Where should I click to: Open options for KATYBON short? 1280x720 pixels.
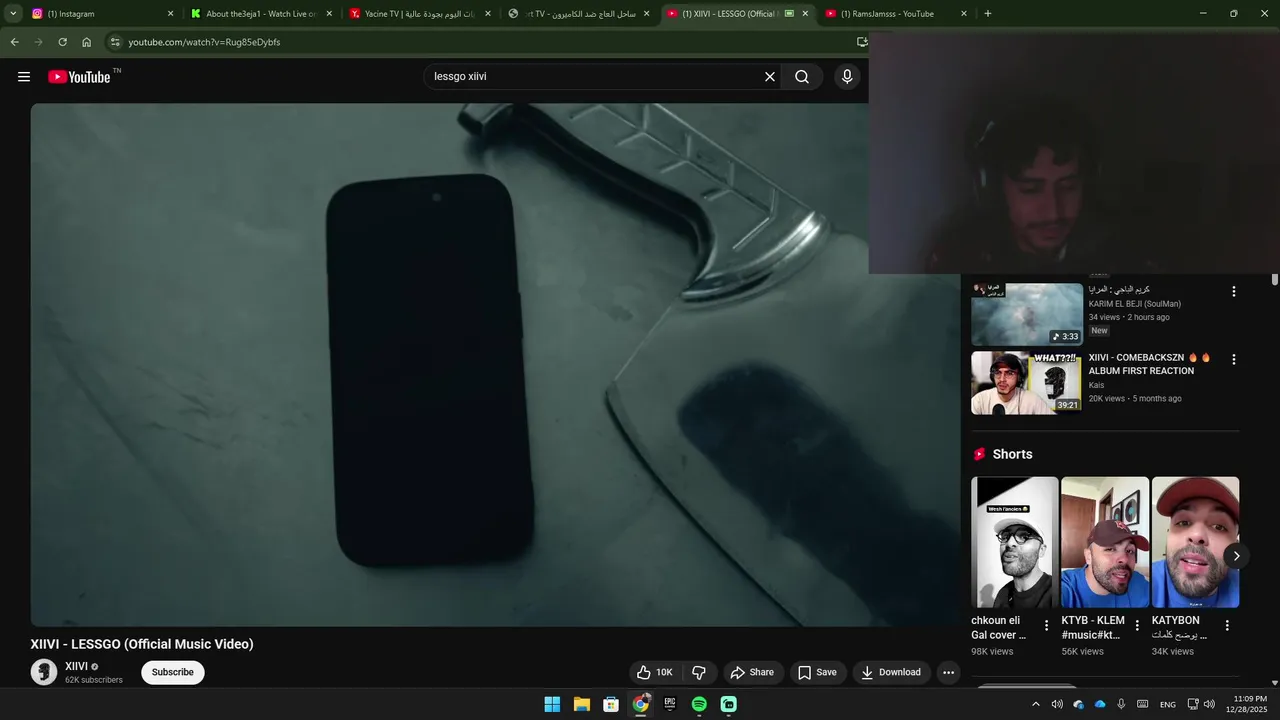point(1227,626)
